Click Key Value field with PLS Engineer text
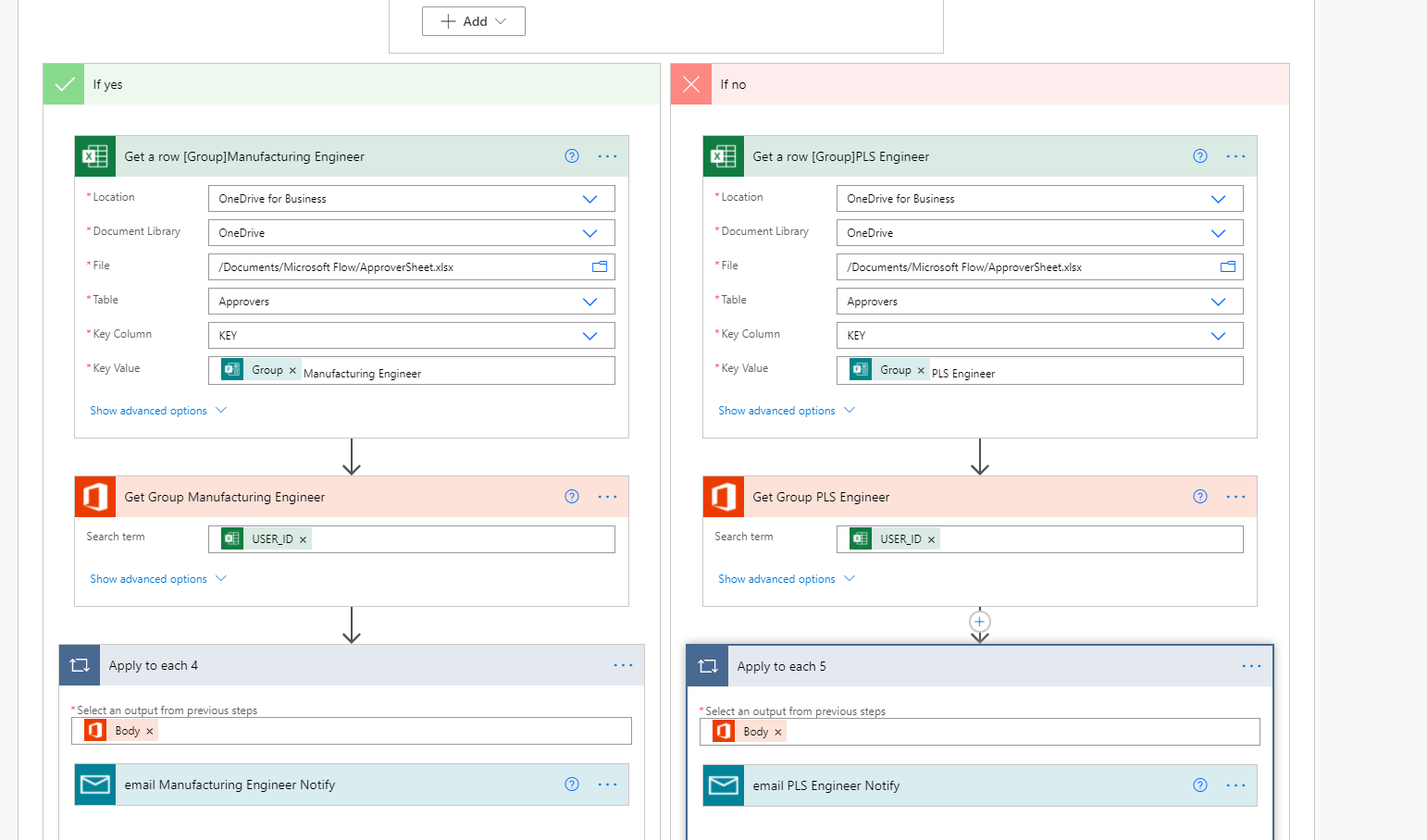Image resolution: width=1427 pixels, height=840 pixels. 1040,371
